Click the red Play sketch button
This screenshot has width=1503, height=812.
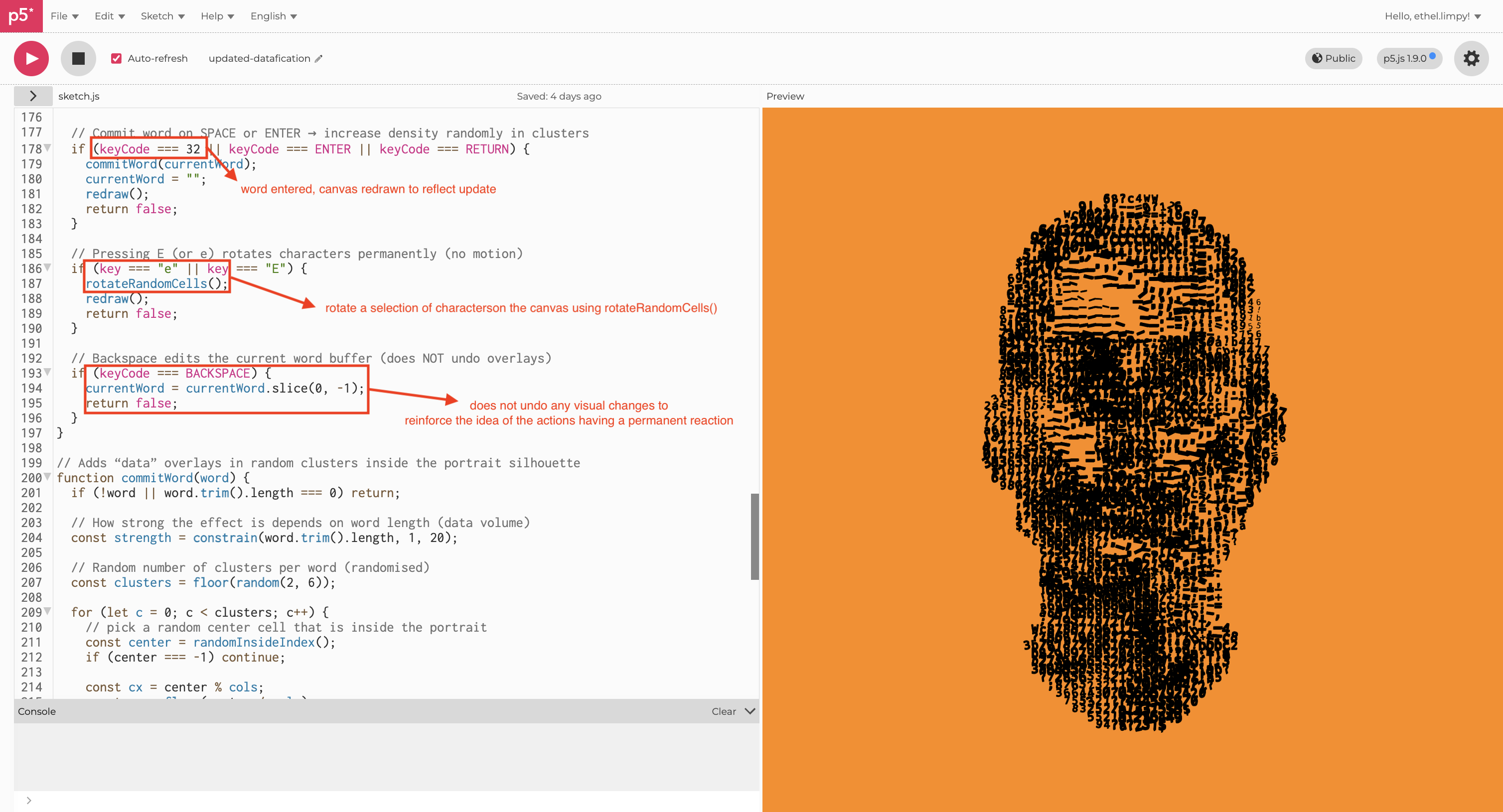tap(31, 58)
